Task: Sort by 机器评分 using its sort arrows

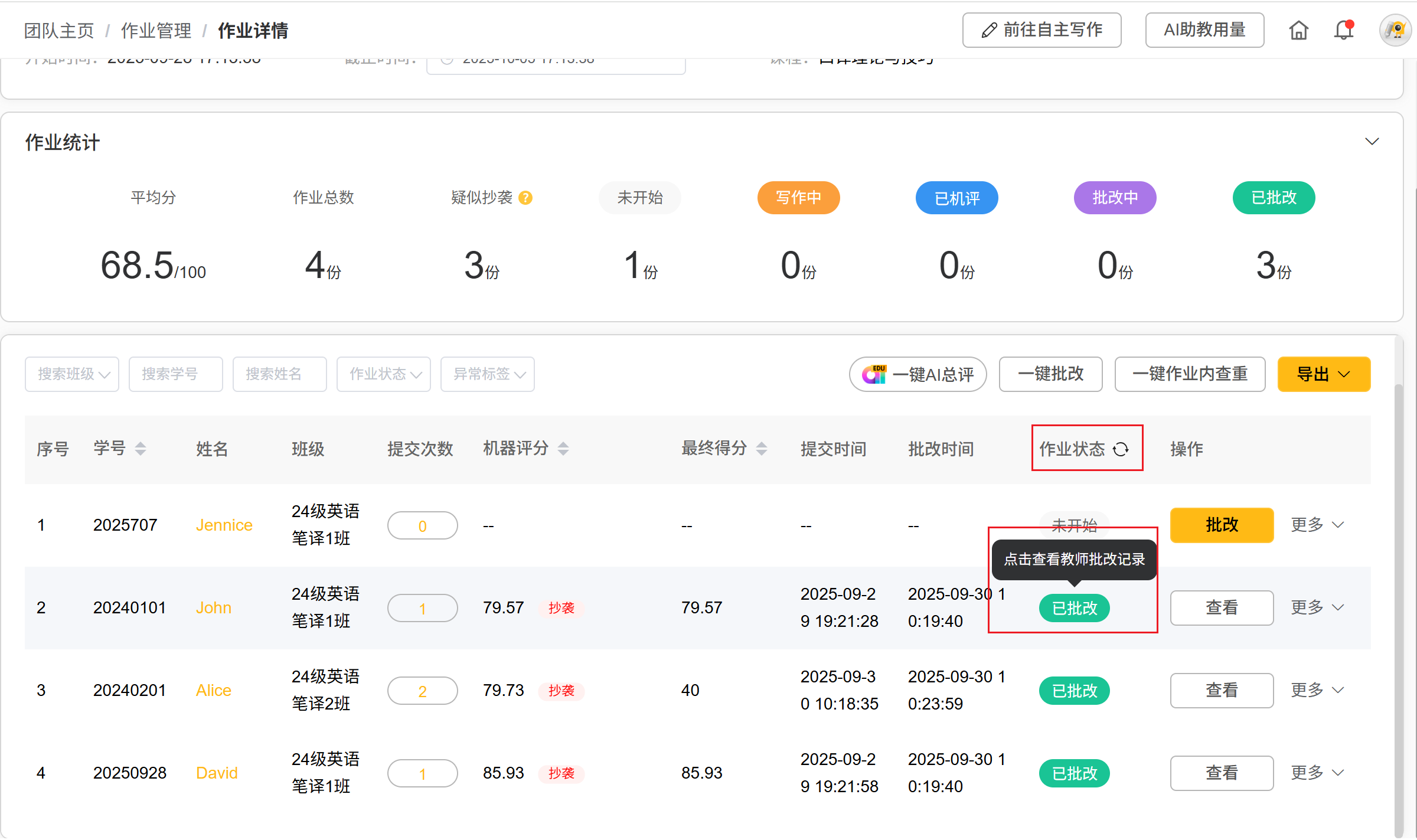Action: (563, 449)
